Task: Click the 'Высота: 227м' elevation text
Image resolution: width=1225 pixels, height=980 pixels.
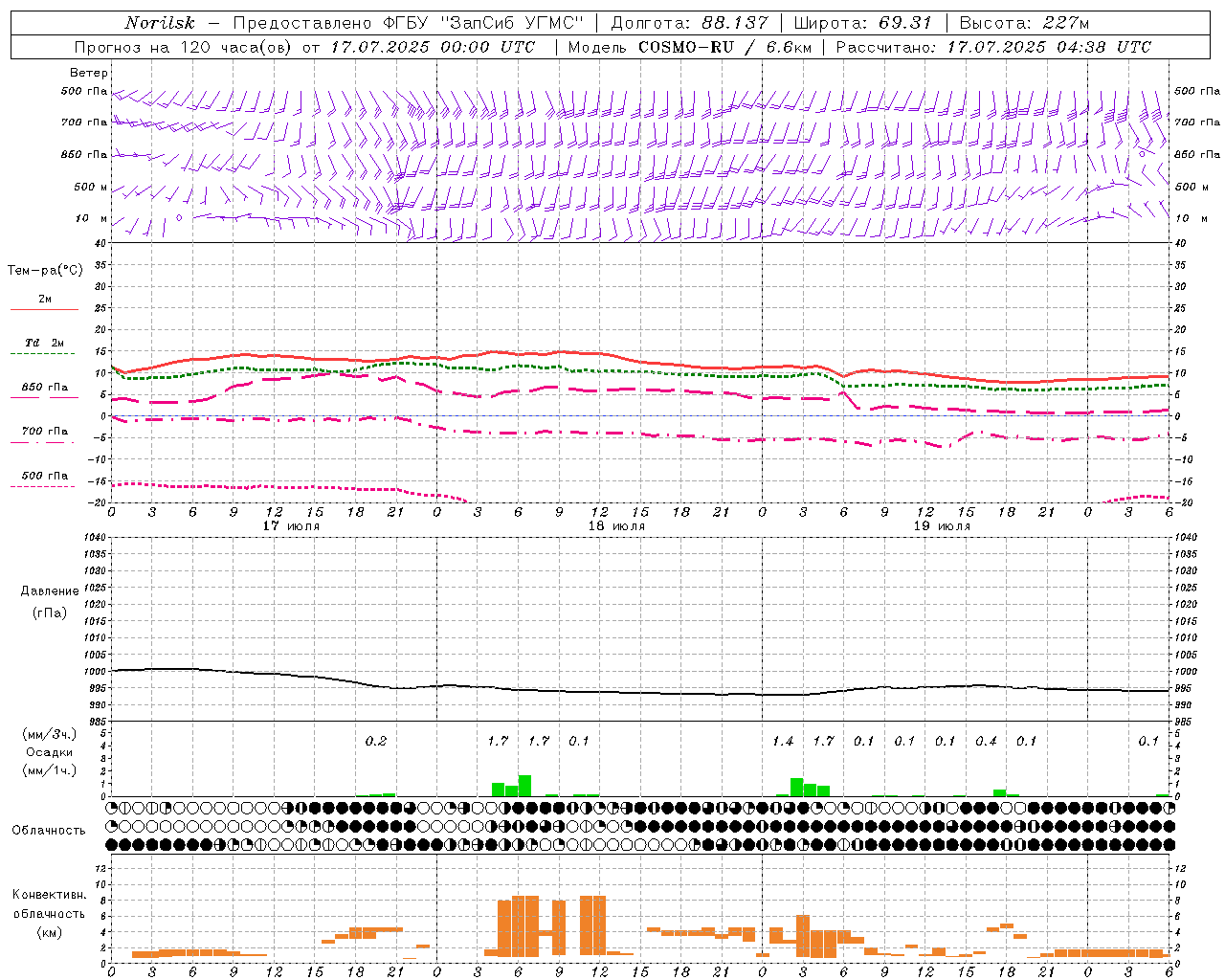Action: (1023, 23)
